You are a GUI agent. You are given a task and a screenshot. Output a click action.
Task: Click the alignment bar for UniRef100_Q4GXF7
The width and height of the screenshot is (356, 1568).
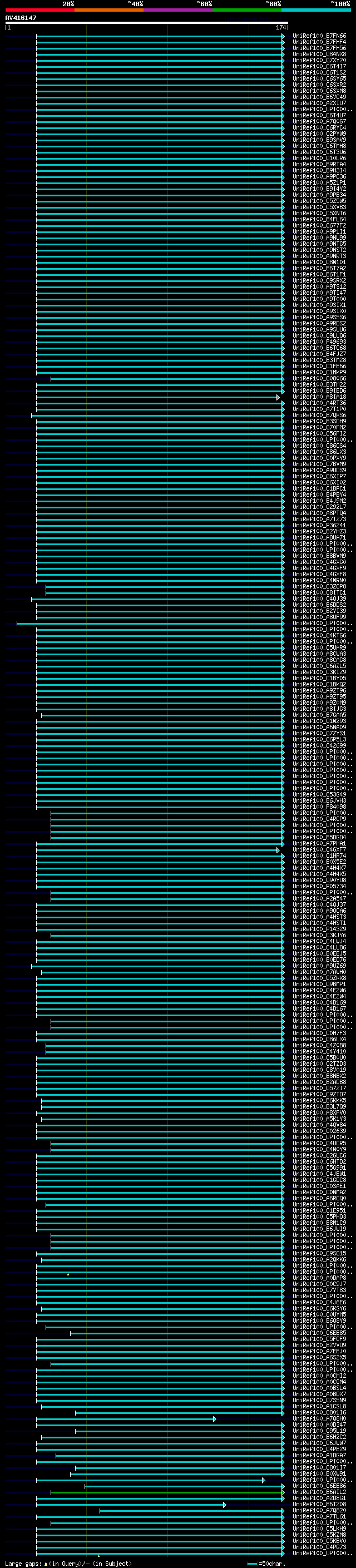[x=157, y=850]
